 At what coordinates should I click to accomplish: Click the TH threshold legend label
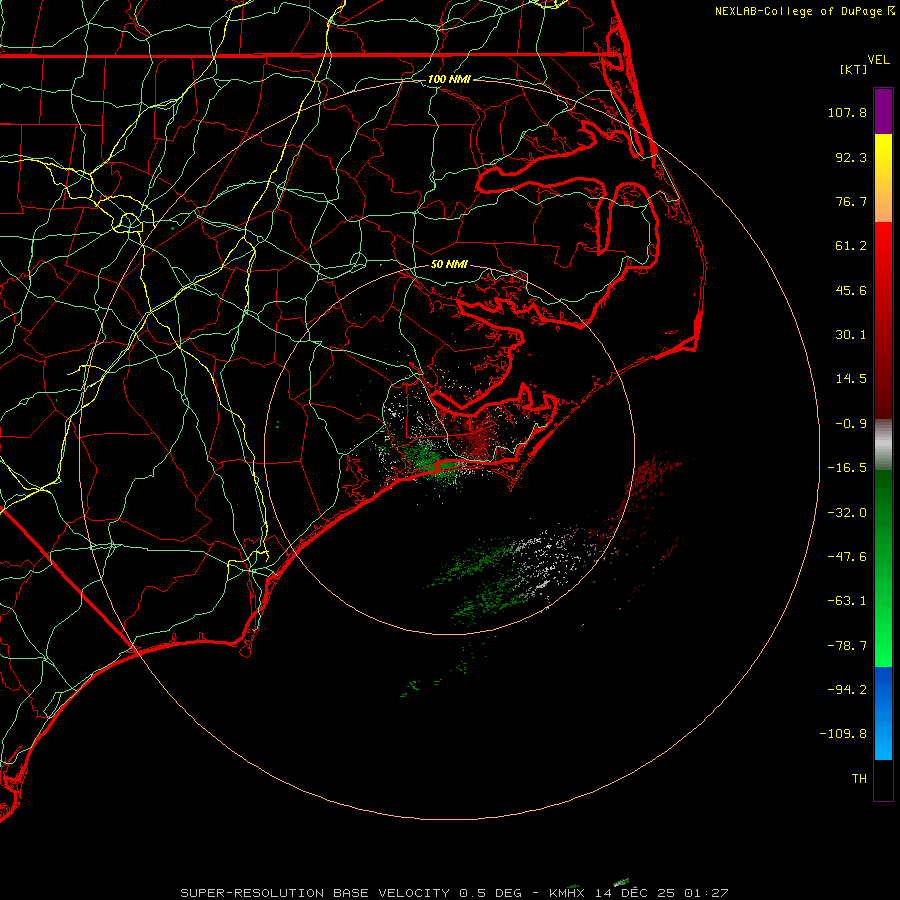point(859,779)
